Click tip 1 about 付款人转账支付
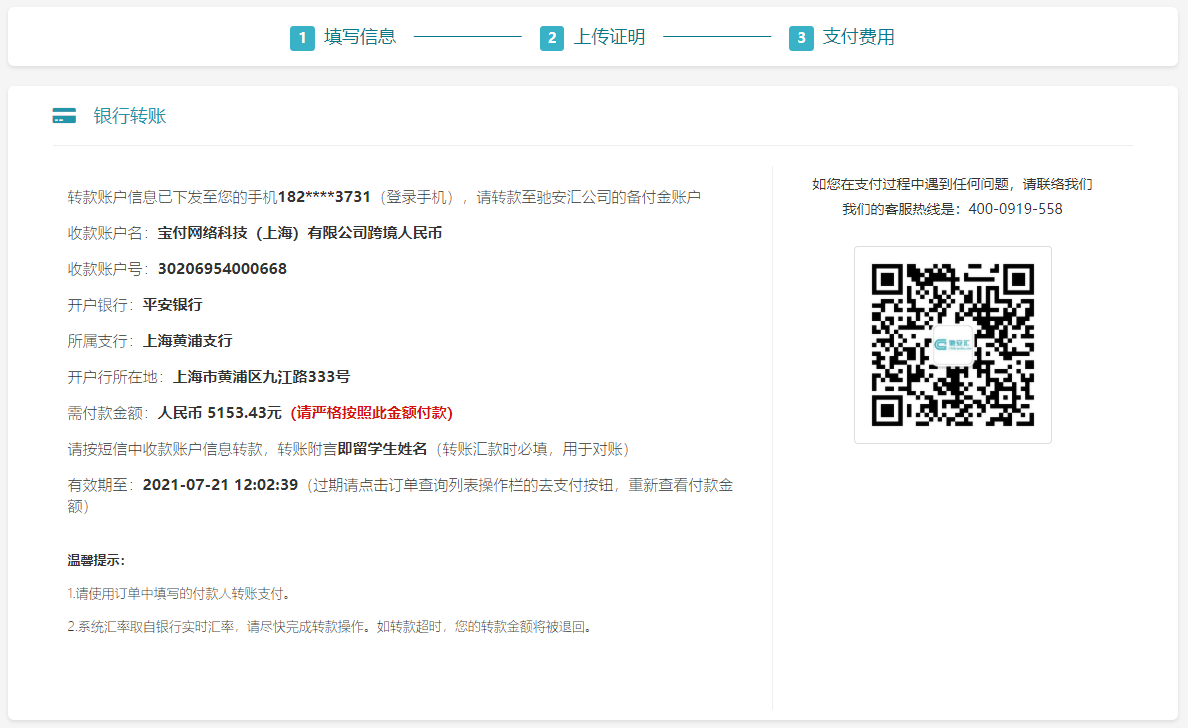The image size is (1188, 728). 179,594
